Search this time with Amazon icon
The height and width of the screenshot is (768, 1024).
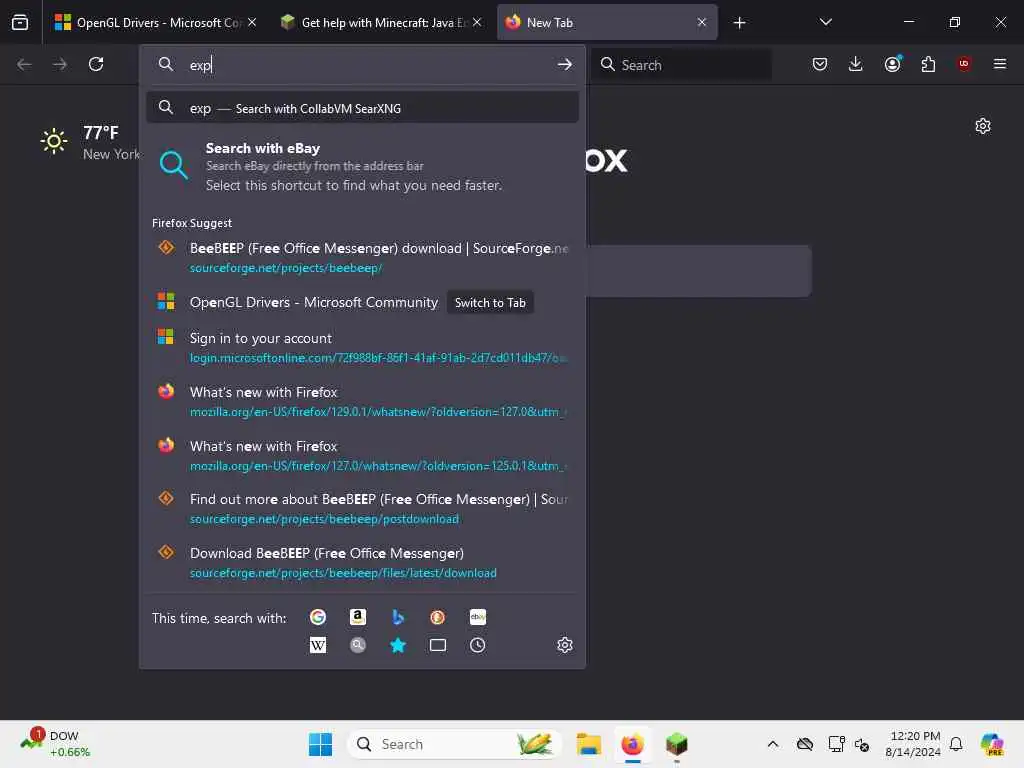point(358,617)
